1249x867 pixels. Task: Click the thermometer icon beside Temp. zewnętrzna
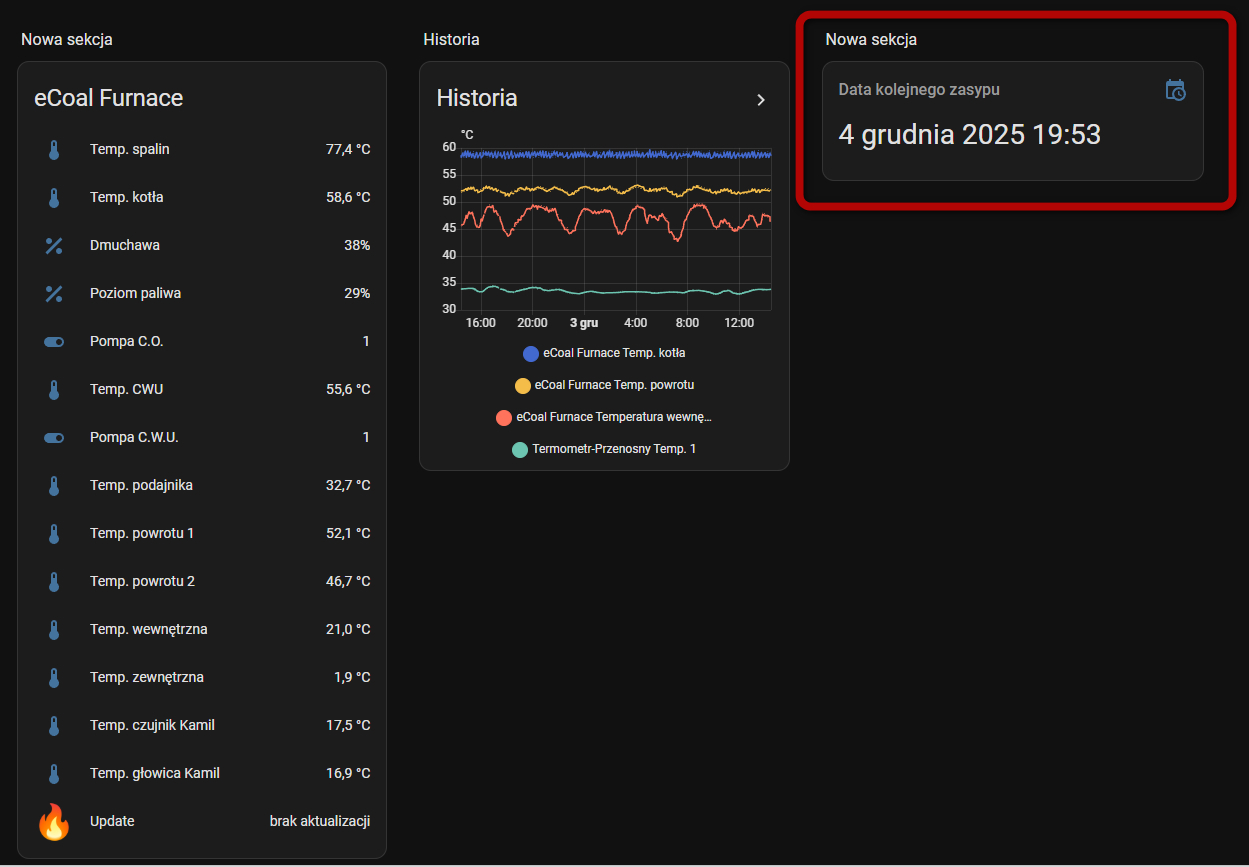[54, 678]
